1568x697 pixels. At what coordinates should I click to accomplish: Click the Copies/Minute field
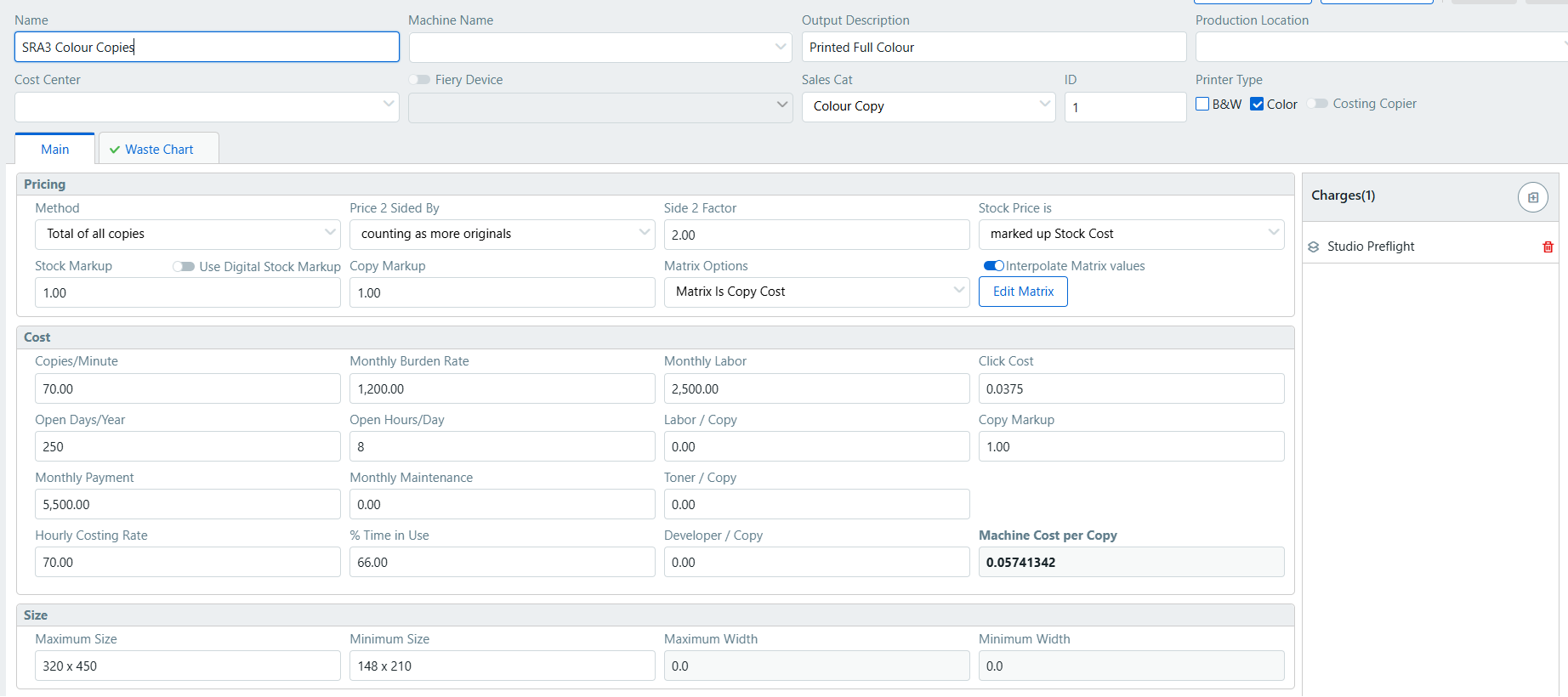(x=187, y=388)
